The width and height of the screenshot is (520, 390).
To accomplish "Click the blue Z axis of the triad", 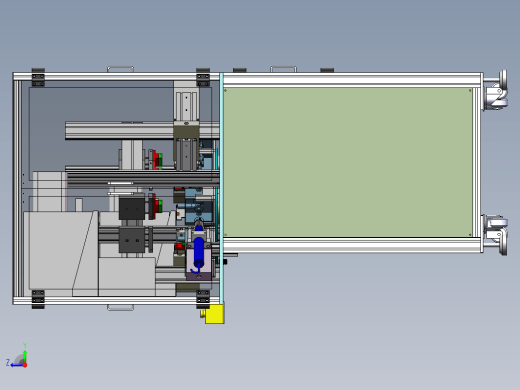I will (x=16, y=365).
